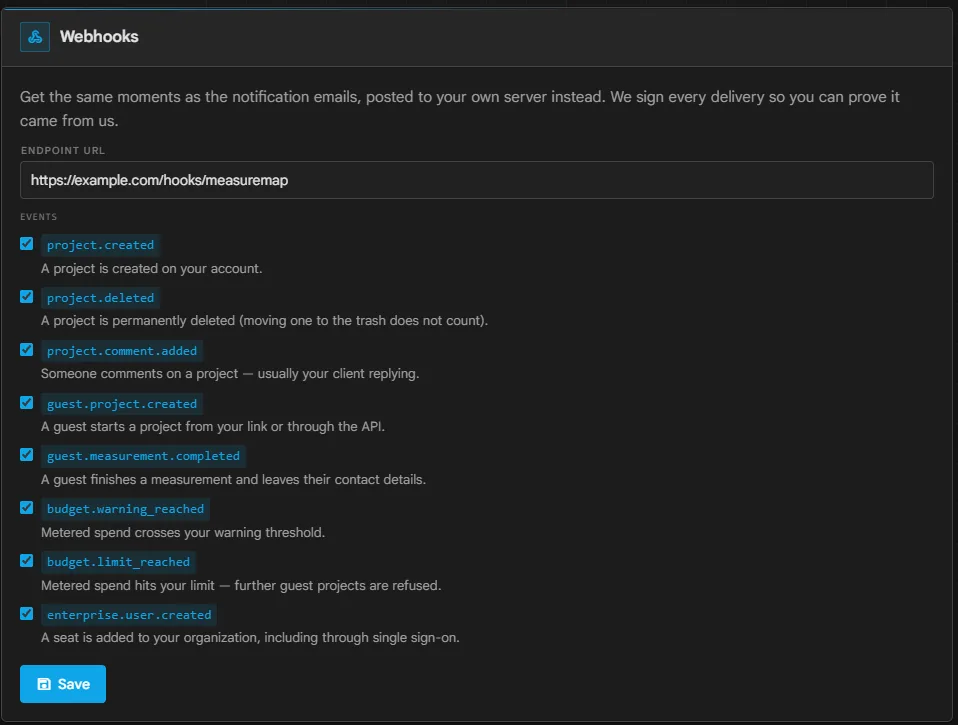Click the EVENTS section label
Image resolution: width=958 pixels, height=725 pixels.
pos(38,217)
